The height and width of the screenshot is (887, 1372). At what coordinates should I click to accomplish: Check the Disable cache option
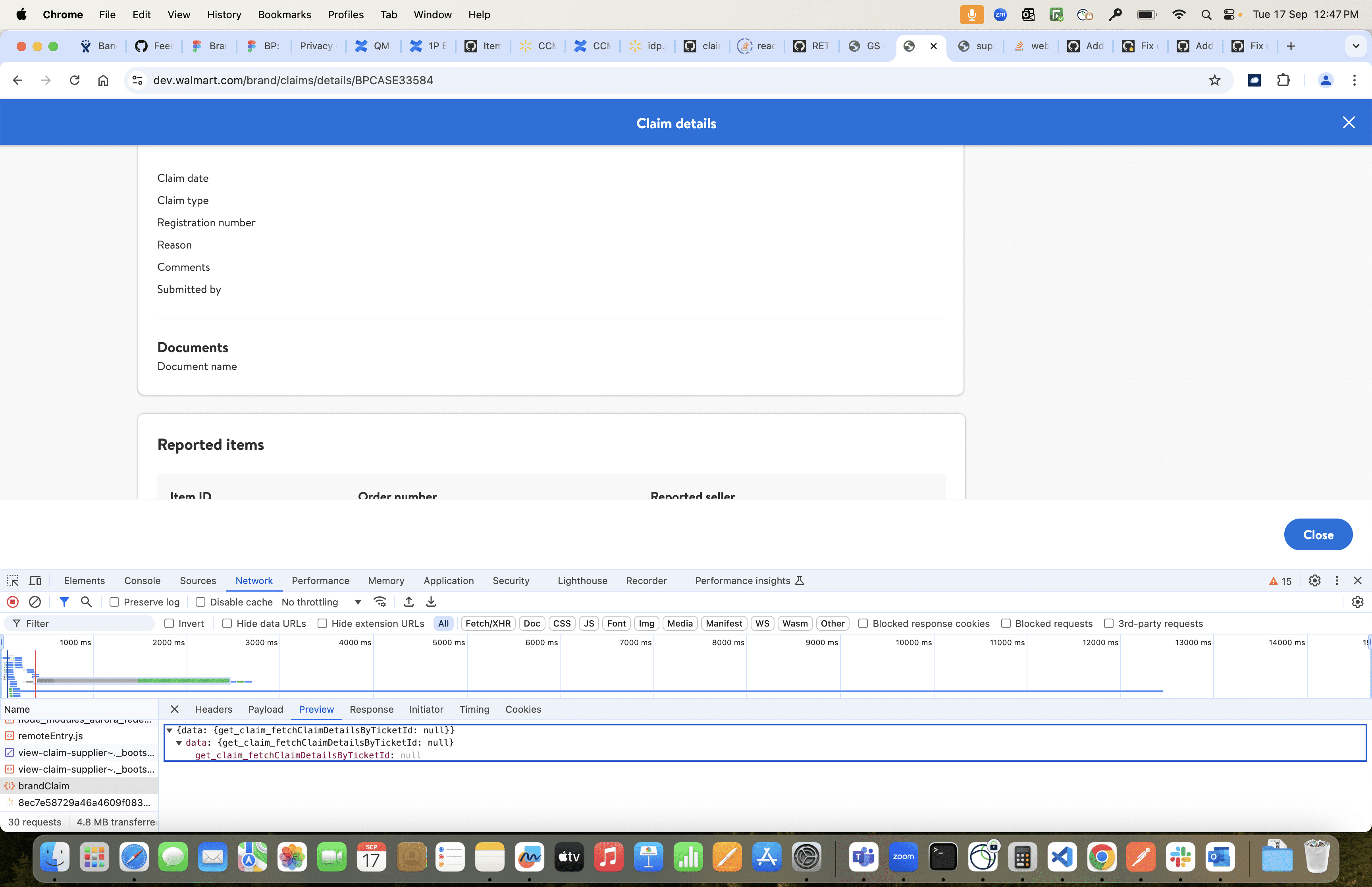point(200,602)
